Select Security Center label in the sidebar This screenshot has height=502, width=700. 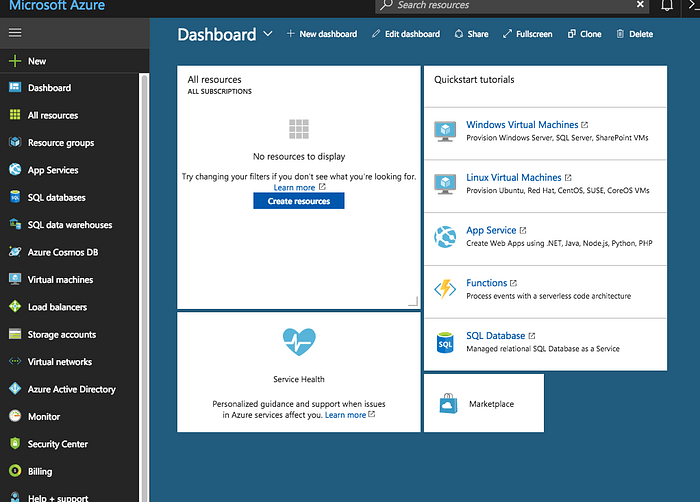(x=58, y=444)
